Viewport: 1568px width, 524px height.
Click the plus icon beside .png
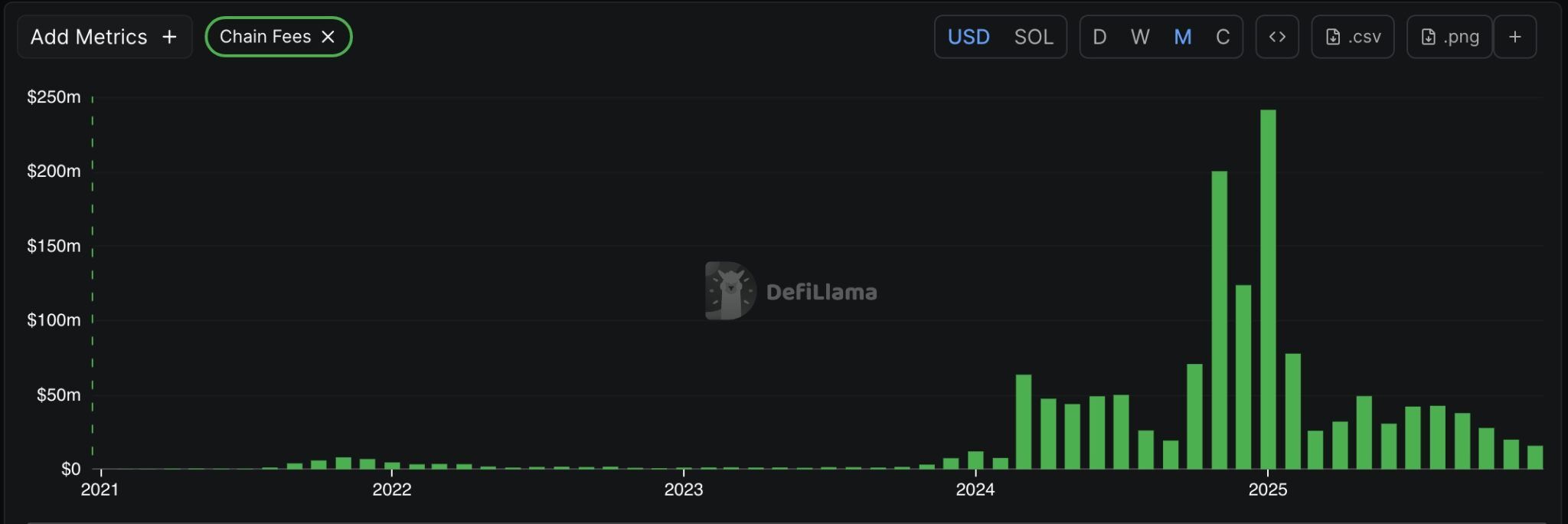(1514, 37)
